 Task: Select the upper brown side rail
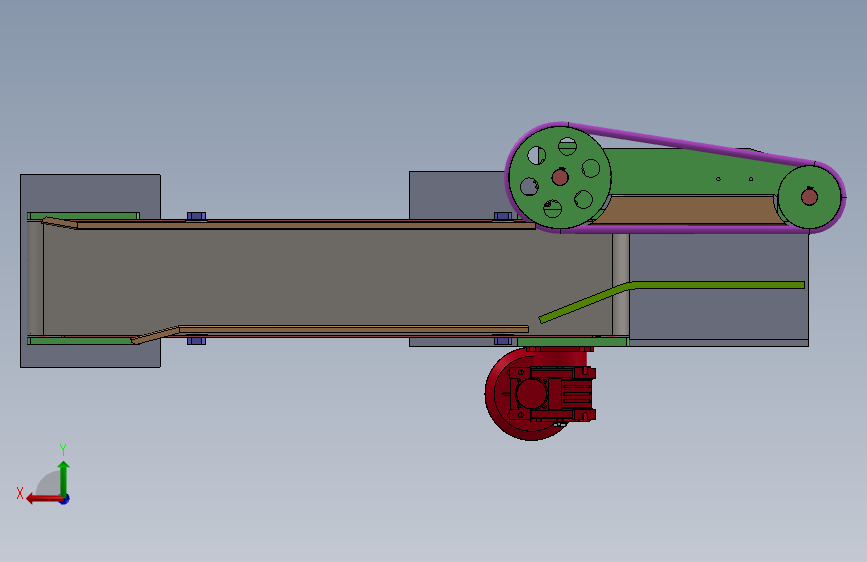(x=289, y=223)
